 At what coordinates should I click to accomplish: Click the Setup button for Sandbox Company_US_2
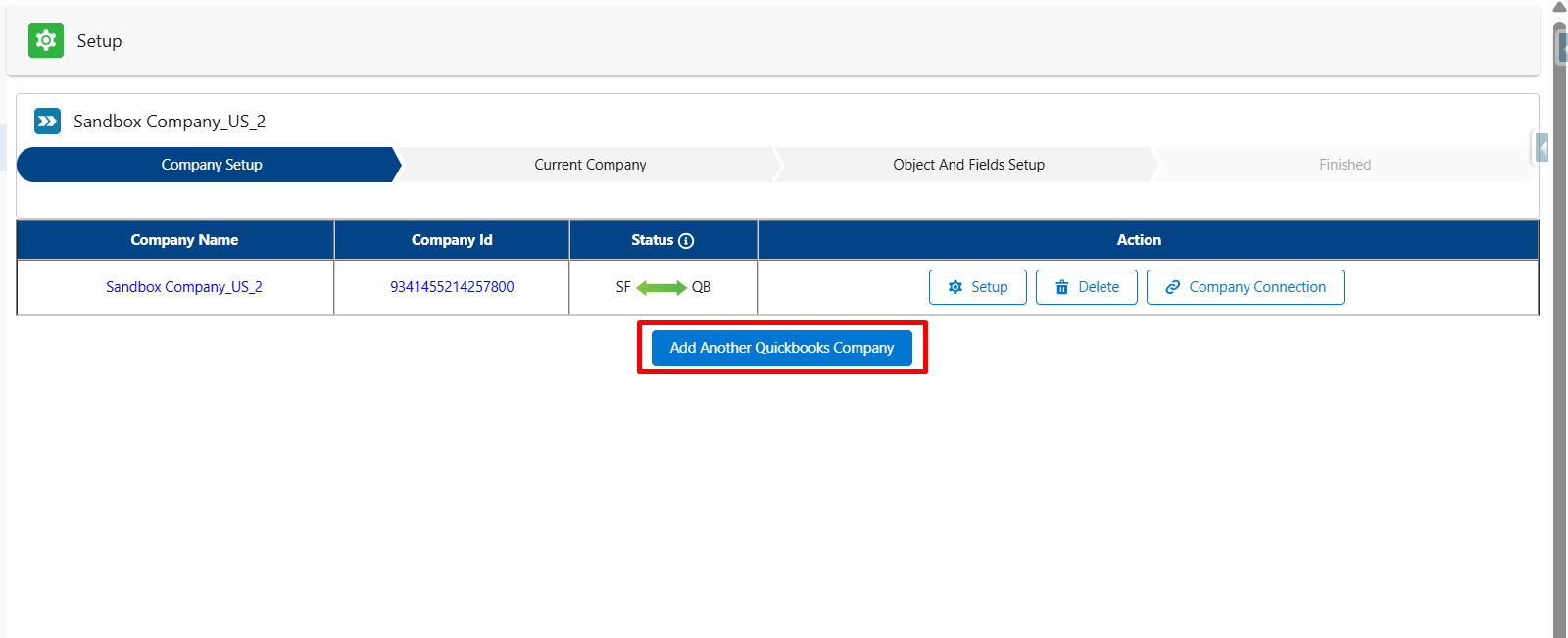pos(978,287)
